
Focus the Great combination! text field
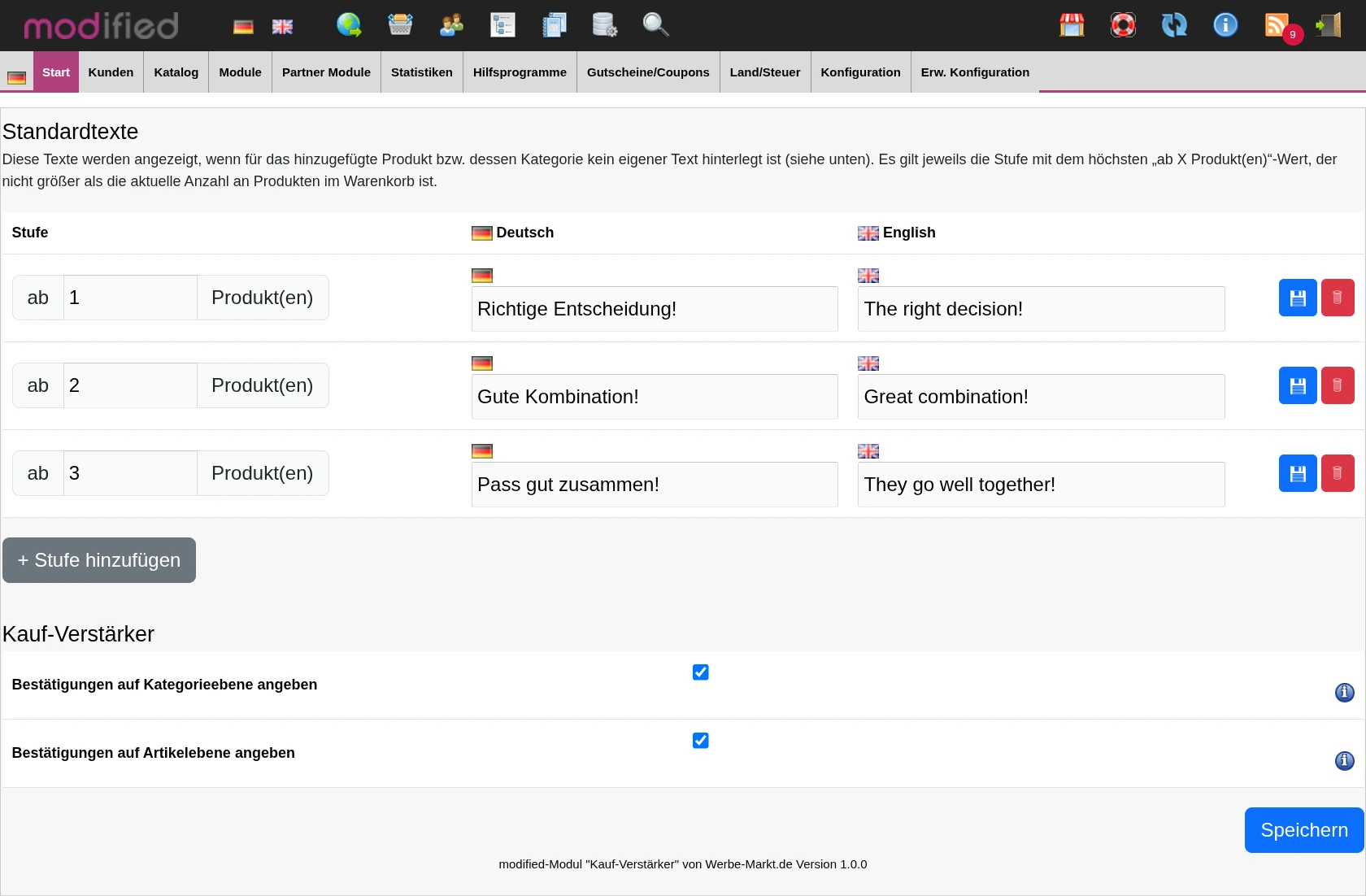(1041, 397)
